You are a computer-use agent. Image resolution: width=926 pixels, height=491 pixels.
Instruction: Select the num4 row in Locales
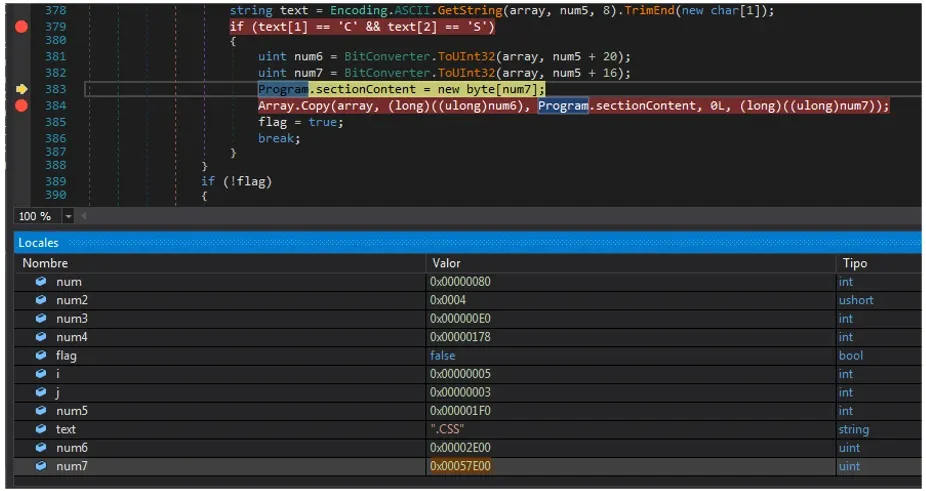(x=467, y=337)
